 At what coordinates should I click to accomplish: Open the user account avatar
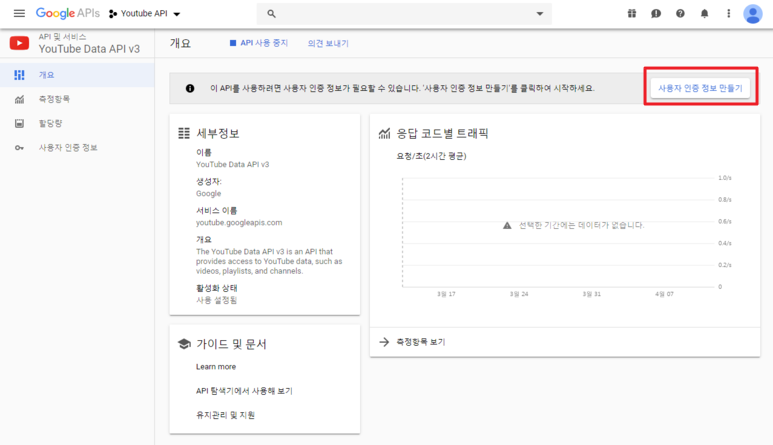click(x=753, y=14)
